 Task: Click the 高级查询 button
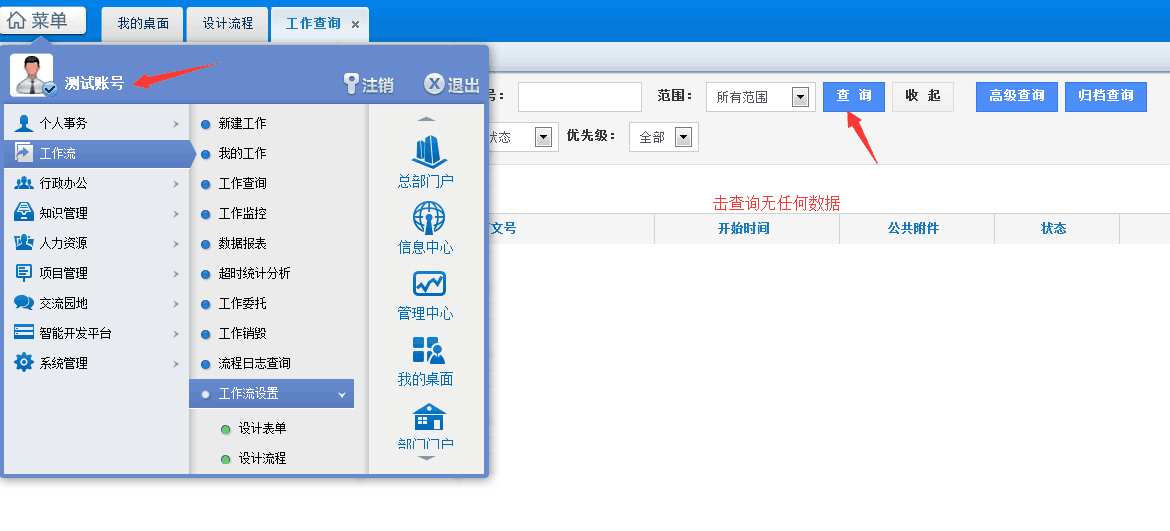point(1016,96)
